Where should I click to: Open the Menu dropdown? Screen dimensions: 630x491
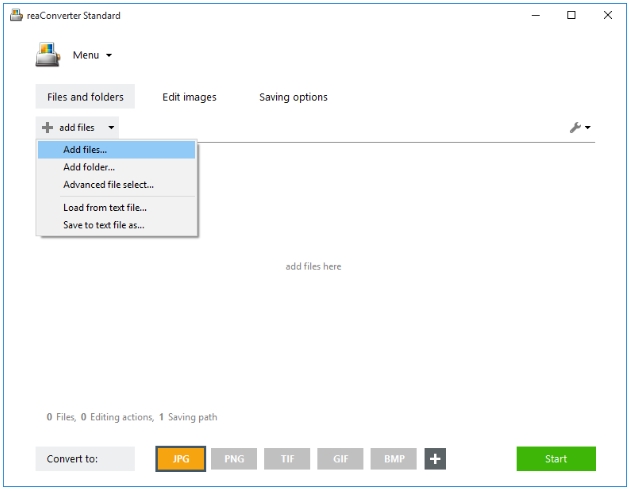point(92,55)
